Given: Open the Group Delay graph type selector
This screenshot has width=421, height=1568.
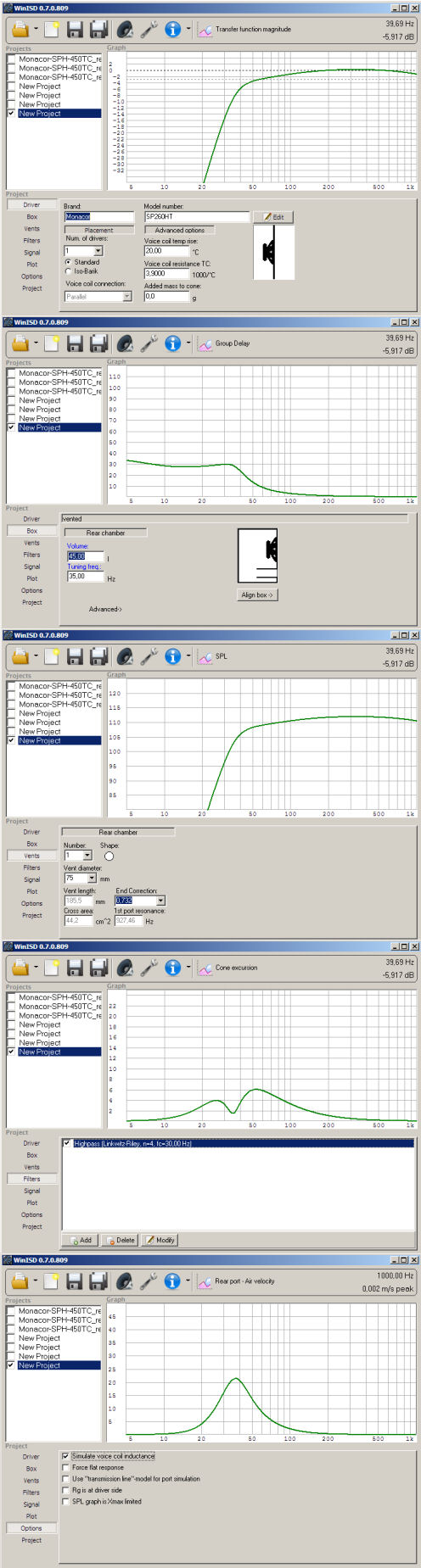Looking at the screenshot, I should pos(205,343).
